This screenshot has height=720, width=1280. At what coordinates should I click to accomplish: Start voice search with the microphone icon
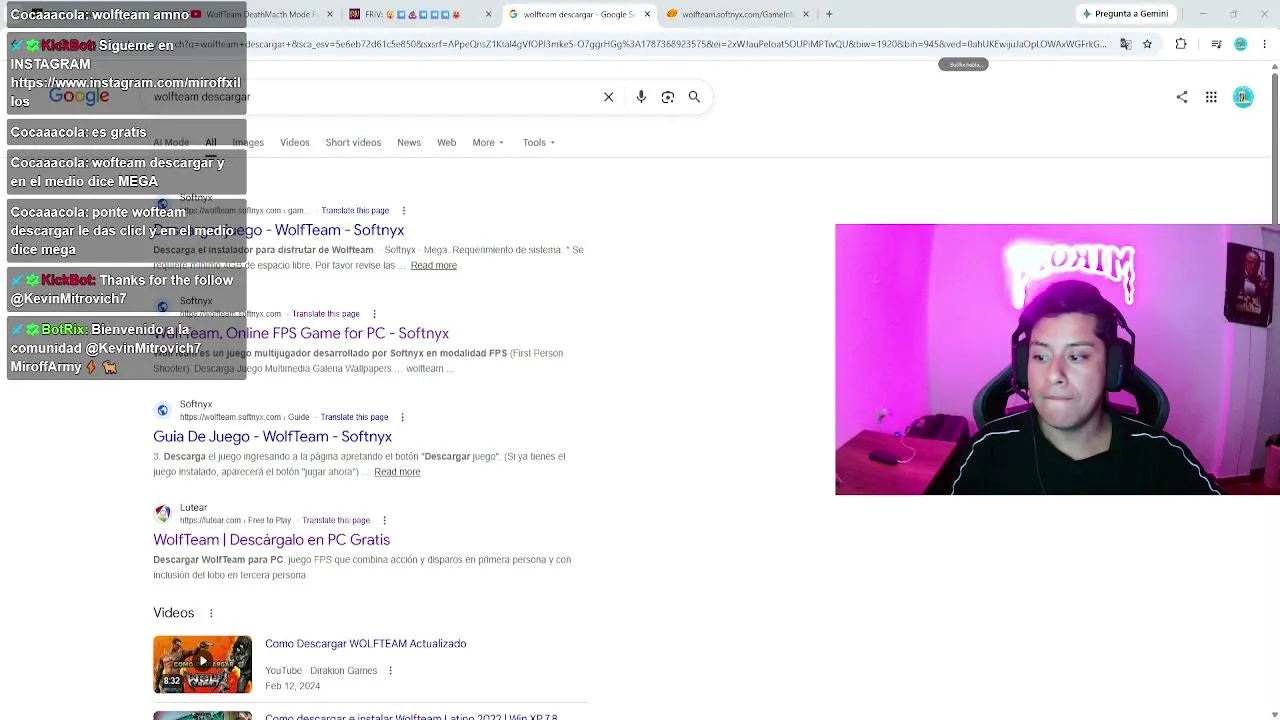[641, 97]
